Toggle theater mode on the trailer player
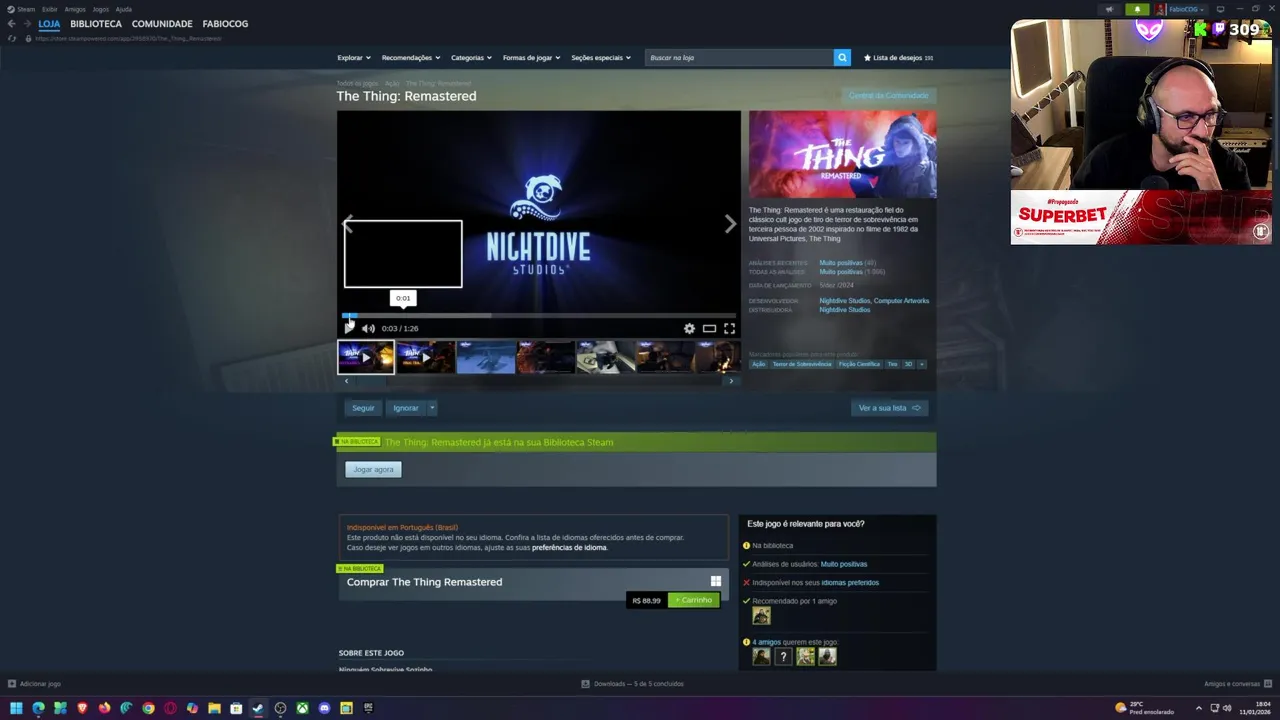 (x=709, y=328)
